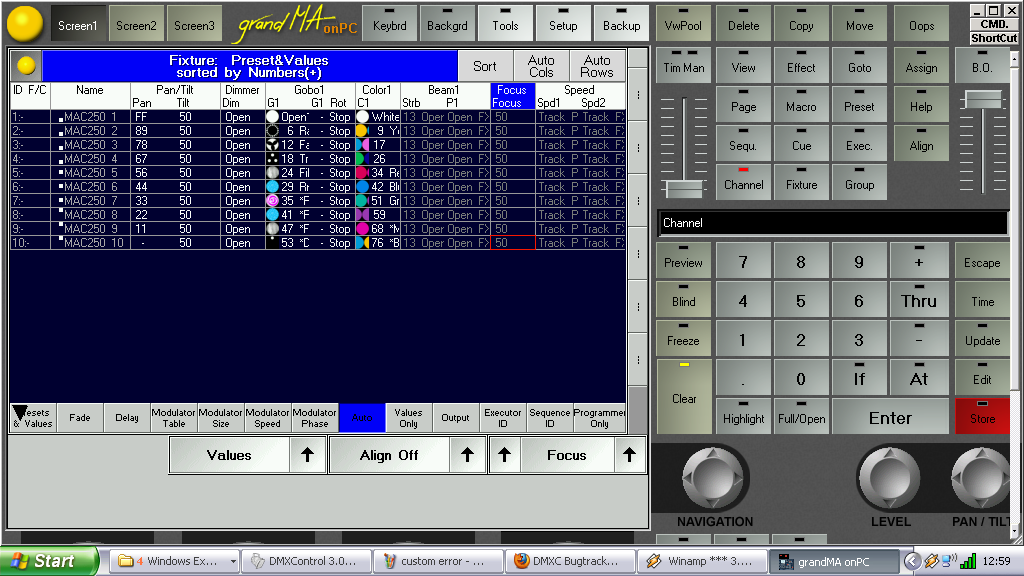The width and height of the screenshot is (1024, 576).
Task: Click the LEVEL encoder knob
Action: click(889, 478)
